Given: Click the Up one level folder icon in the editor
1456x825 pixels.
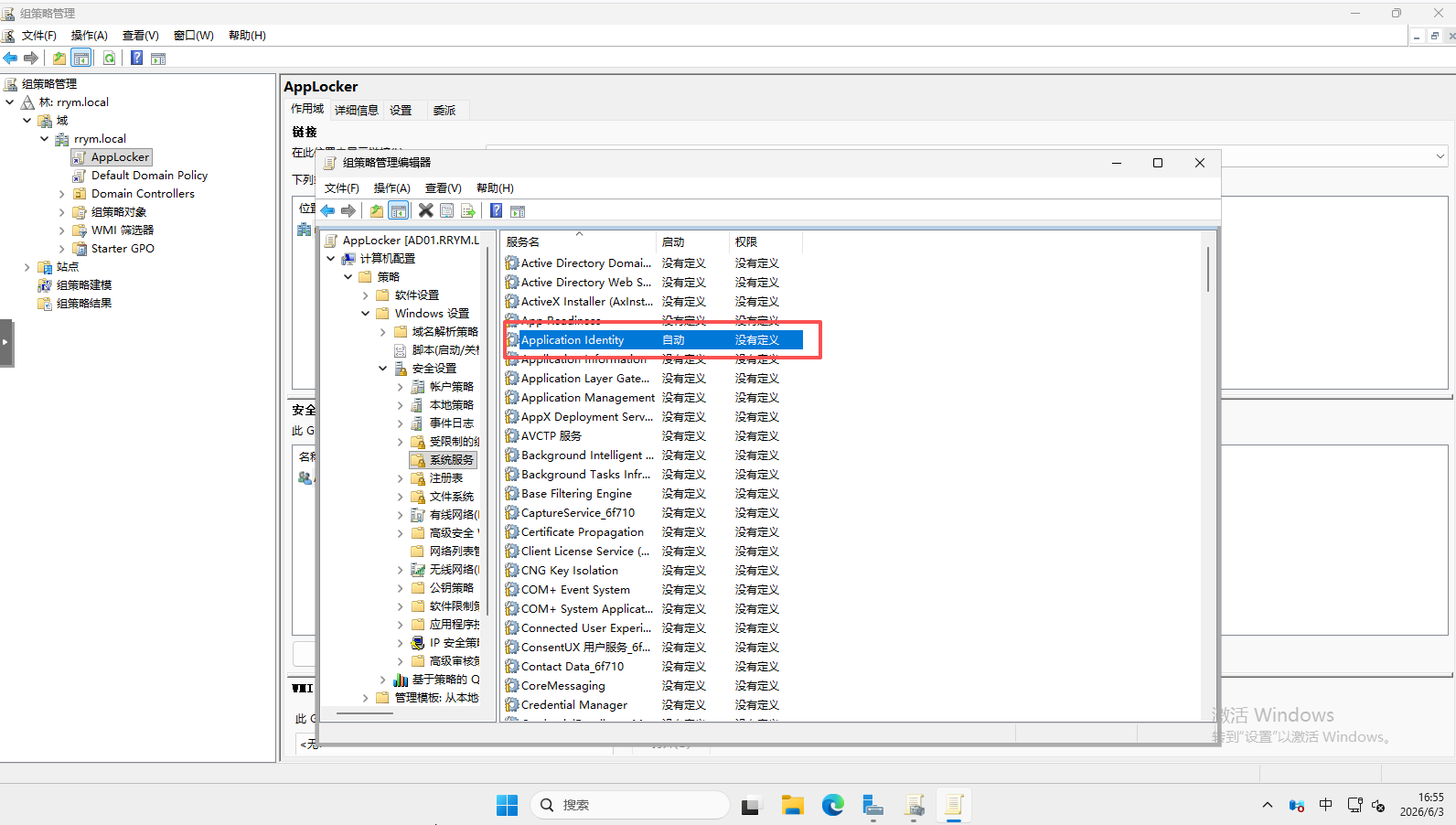Looking at the screenshot, I should point(377,211).
